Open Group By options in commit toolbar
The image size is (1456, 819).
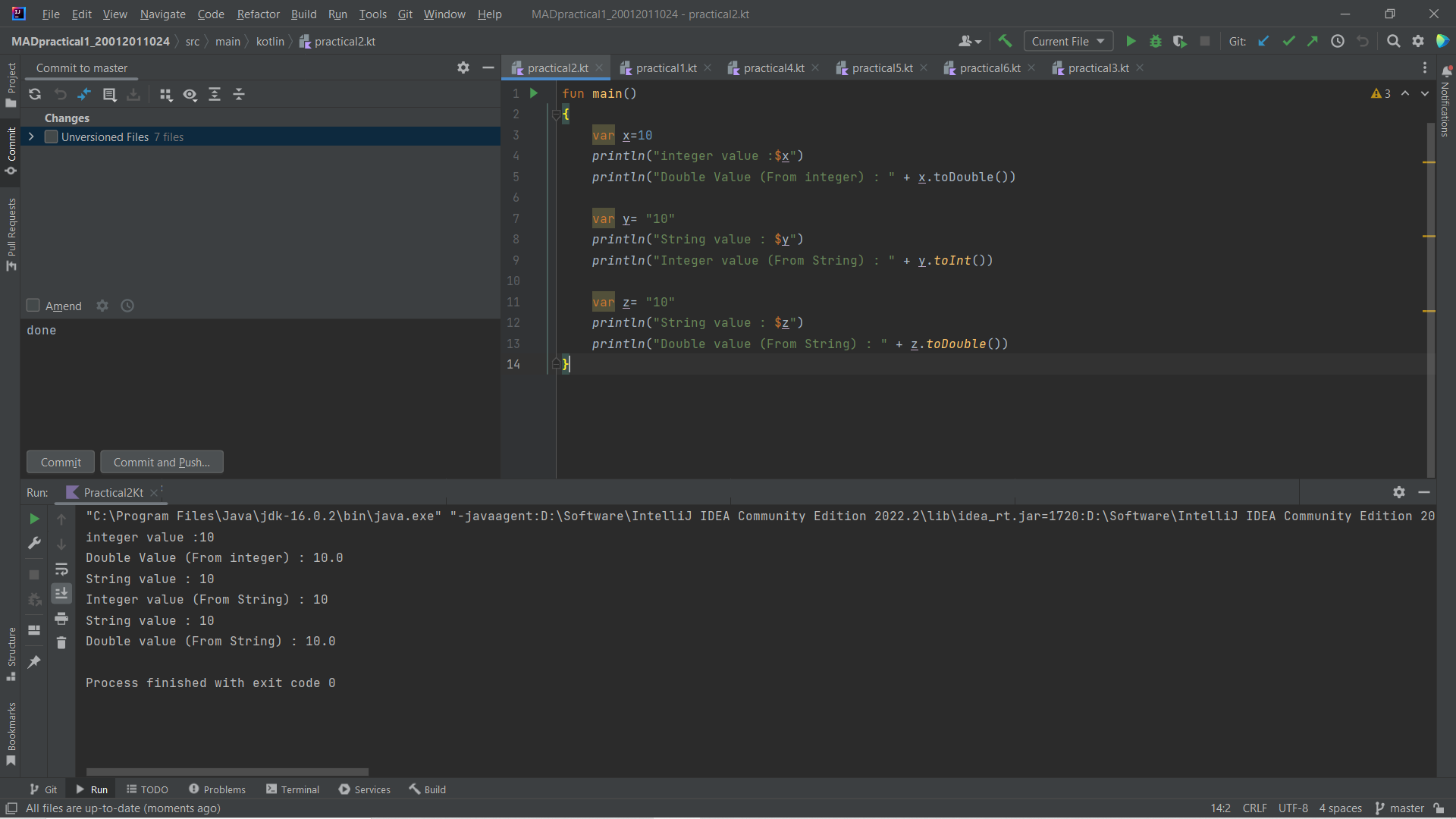tap(166, 94)
